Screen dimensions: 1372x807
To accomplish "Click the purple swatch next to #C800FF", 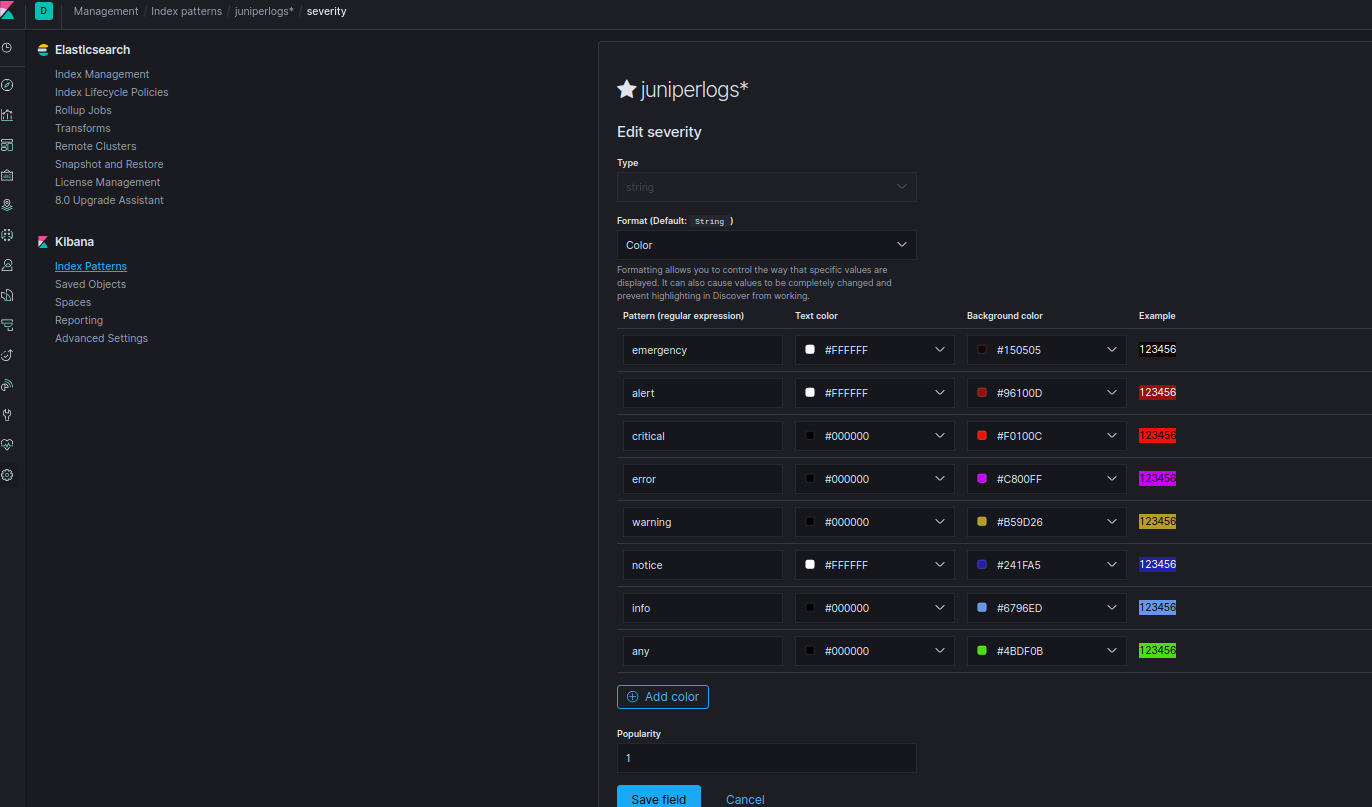I will 982,479.
